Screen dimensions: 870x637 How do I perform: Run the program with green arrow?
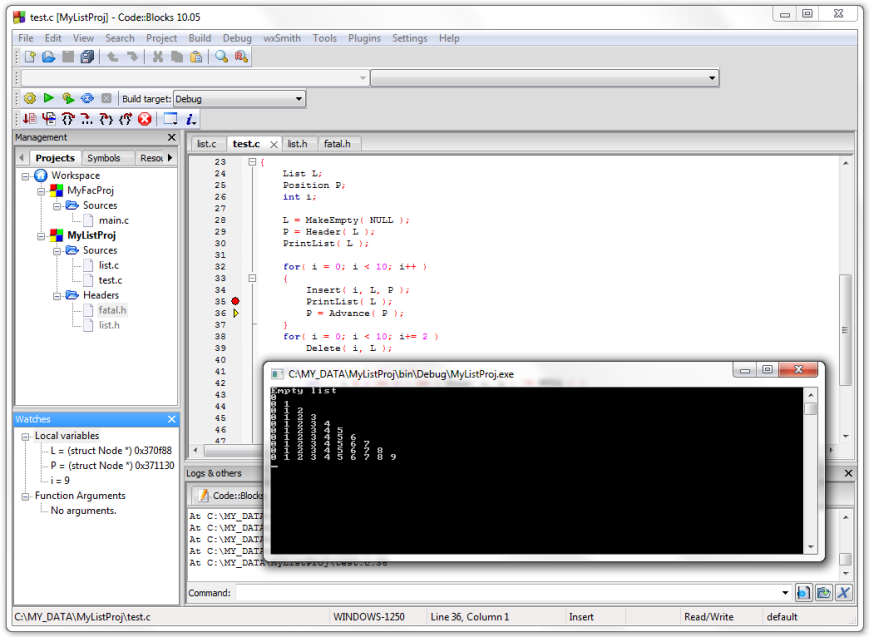coord(49,98)
